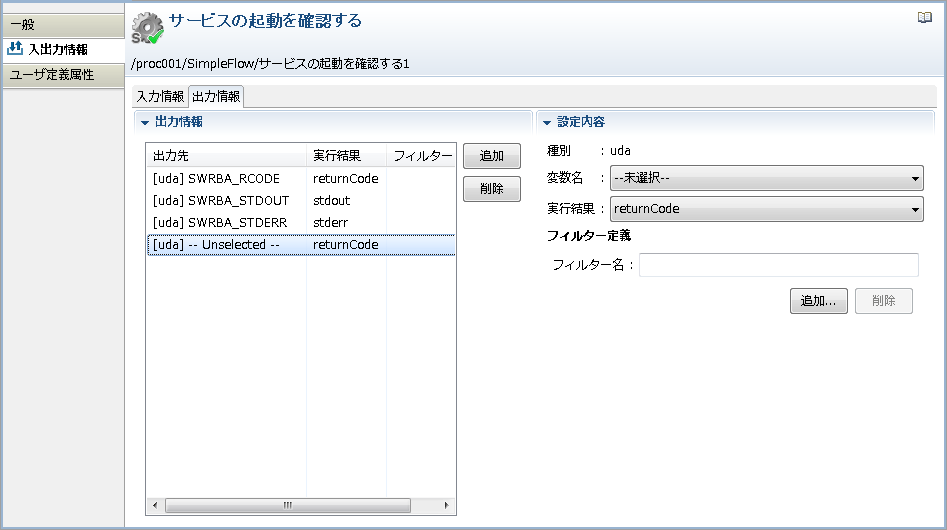
Task: Click the service gear check icon
Action: point(147,28)
